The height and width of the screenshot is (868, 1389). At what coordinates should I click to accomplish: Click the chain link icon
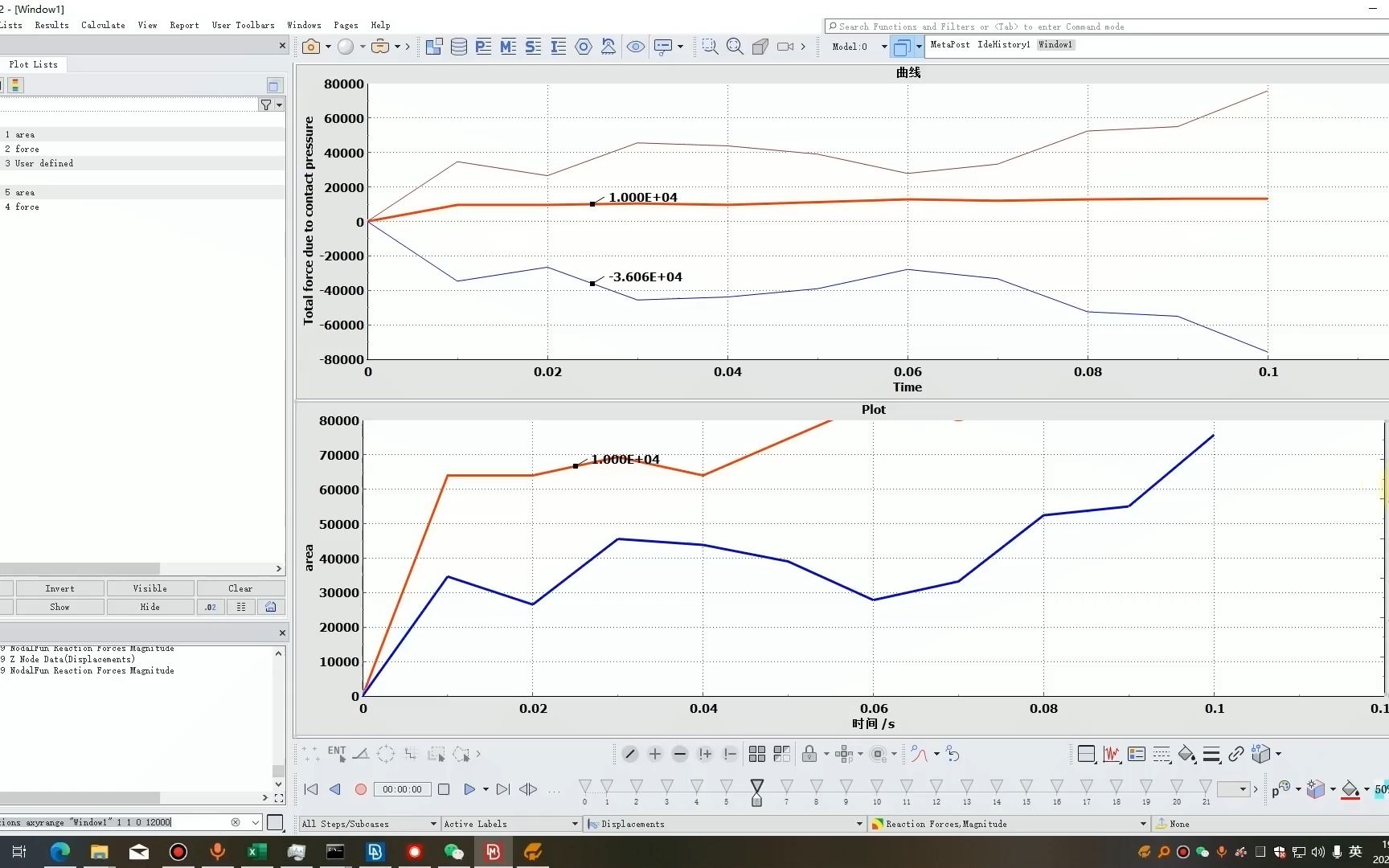pyautogui.click(x=1236, y=754)
